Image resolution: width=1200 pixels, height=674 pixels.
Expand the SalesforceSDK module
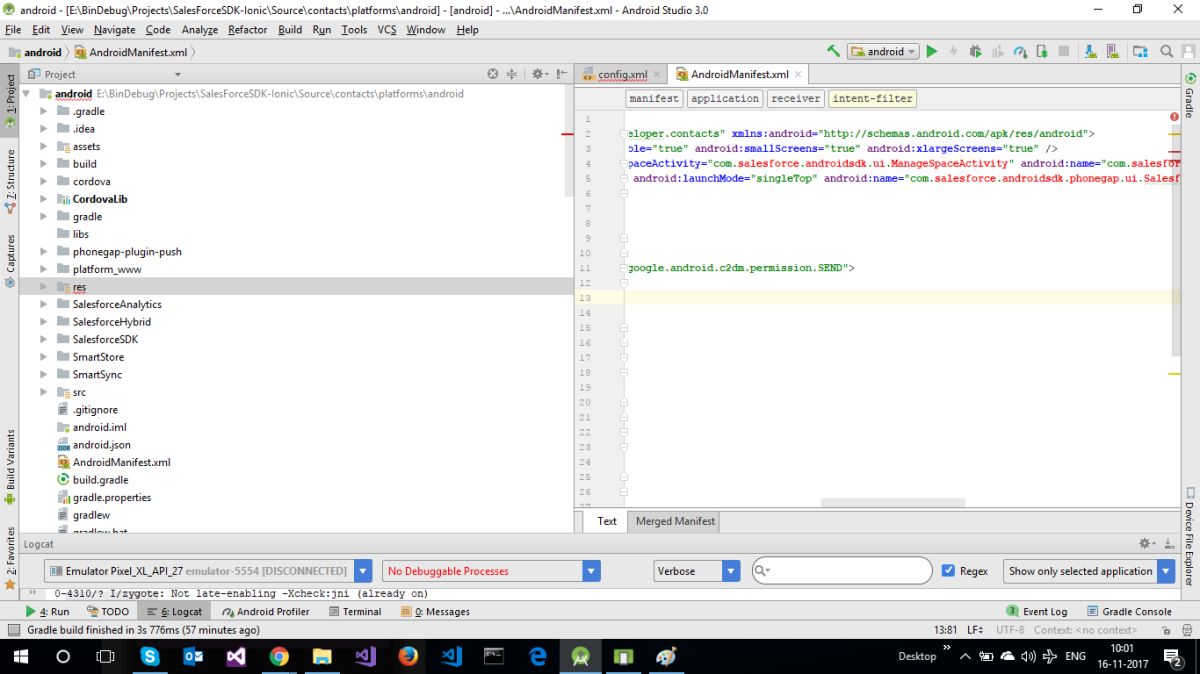click(x=43, y=339)
